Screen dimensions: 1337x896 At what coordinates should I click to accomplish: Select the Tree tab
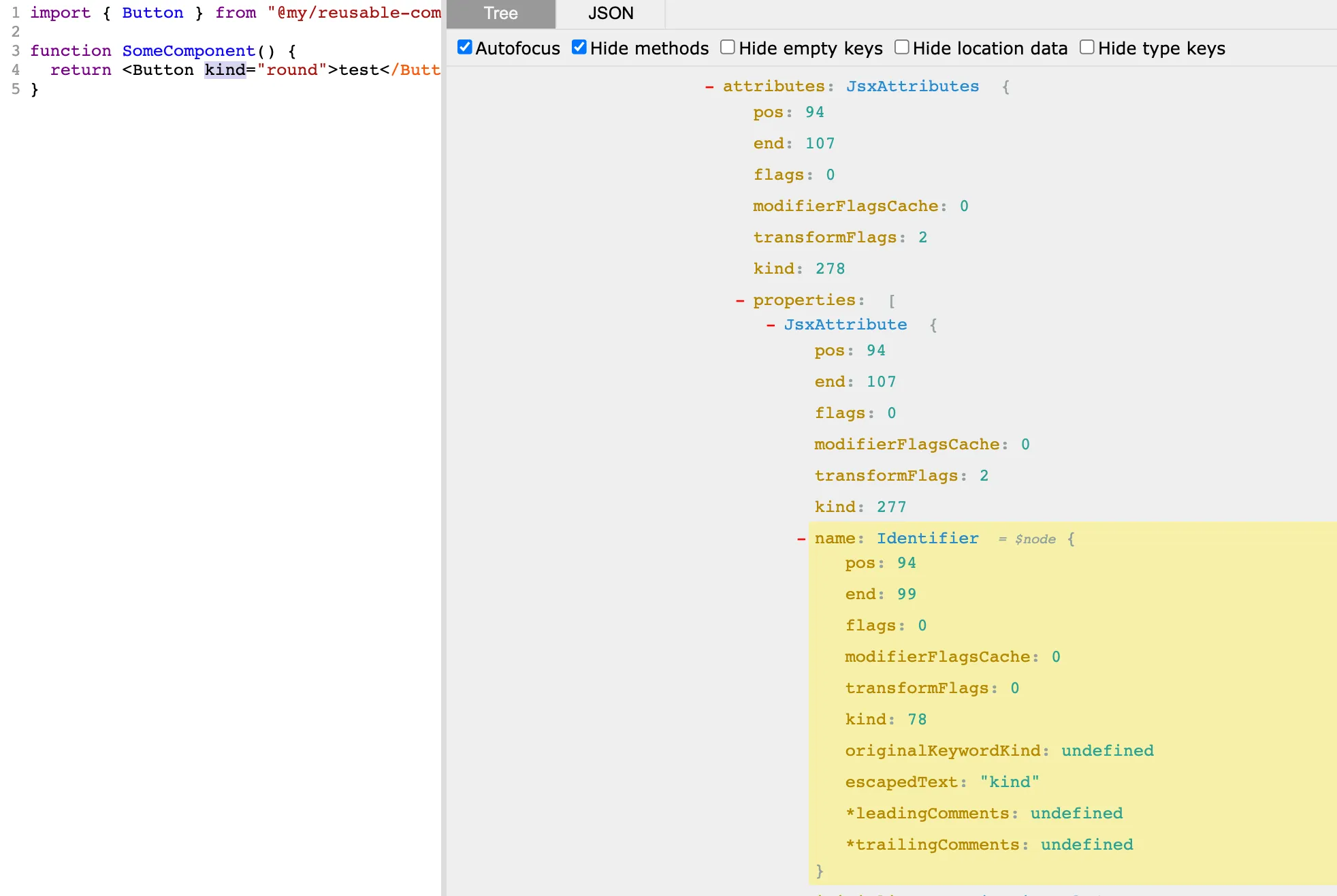pyautogui.click(x=500, y=14)
